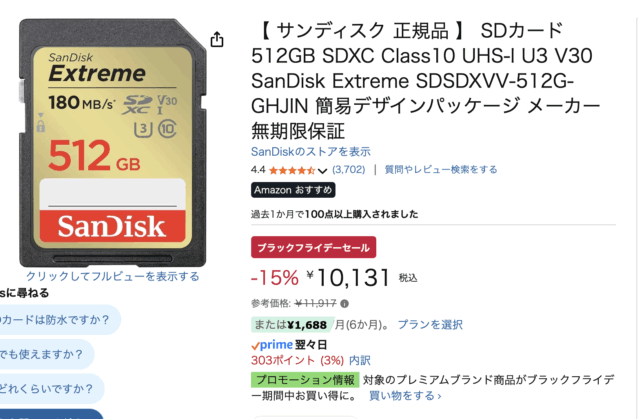638x419 pixels.
Task: Ask if the card is waterproof
Action: click(x=58, y=320)
